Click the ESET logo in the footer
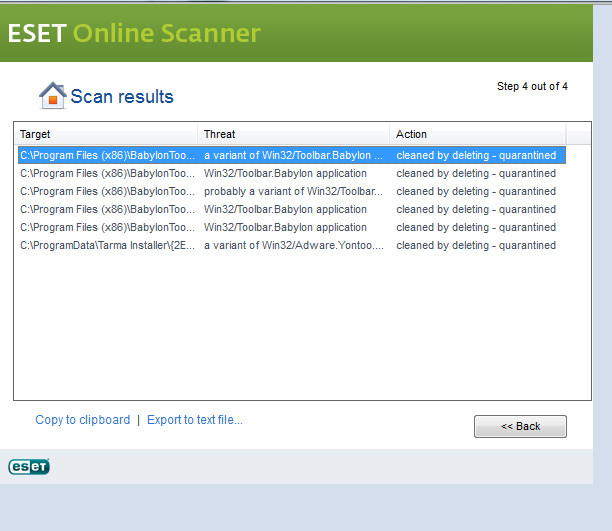Screen dimensions: 612x531 29,466
